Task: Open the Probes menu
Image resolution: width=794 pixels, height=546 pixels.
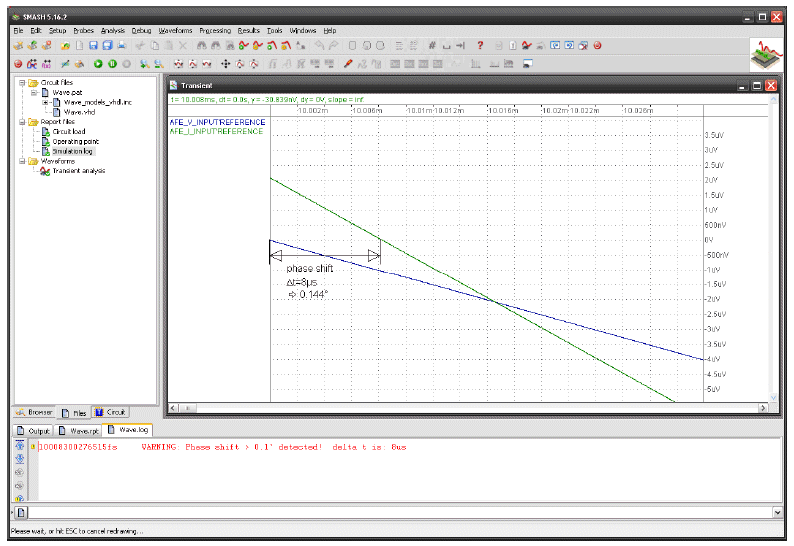Action: [84, 30]
